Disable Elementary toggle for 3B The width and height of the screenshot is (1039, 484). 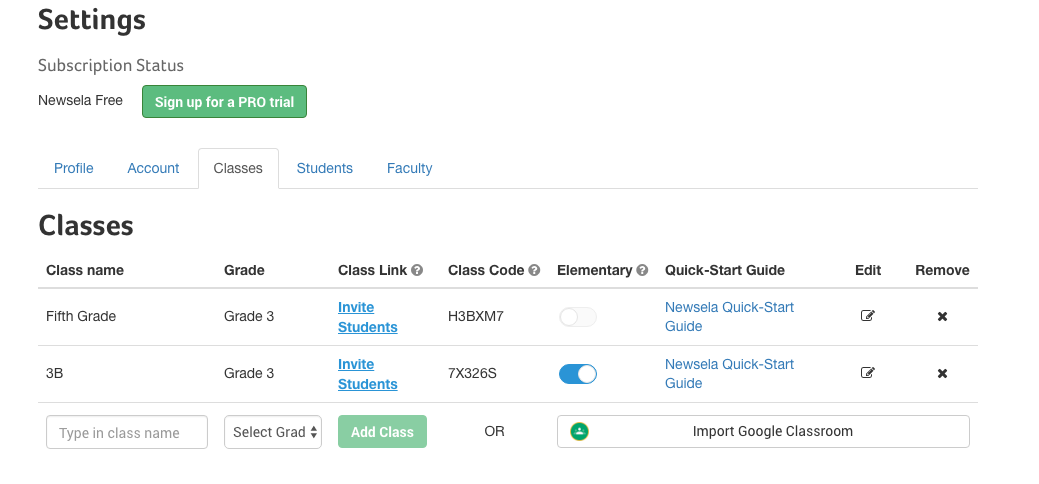pyautogui.click(x=578, y=374)
